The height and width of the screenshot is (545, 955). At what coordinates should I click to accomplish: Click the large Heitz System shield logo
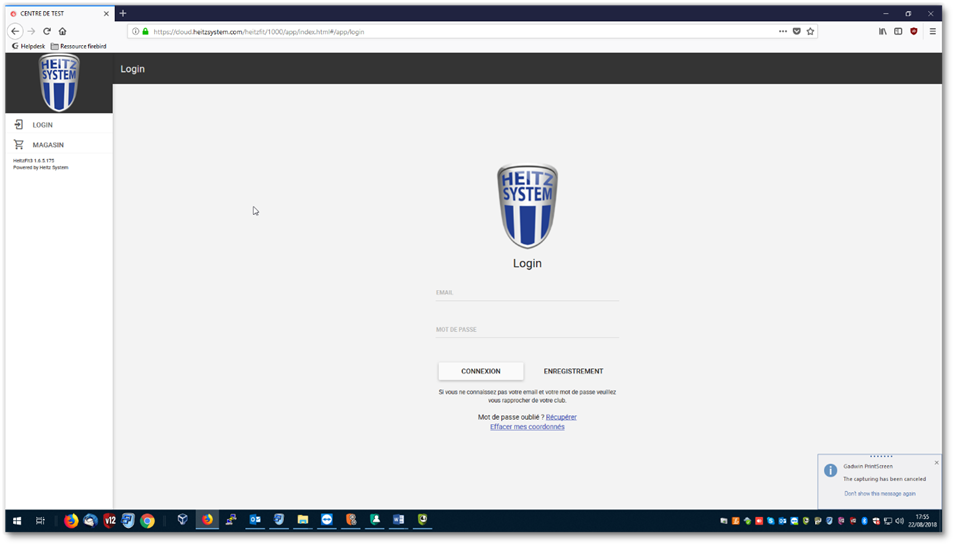click(527, 206)
